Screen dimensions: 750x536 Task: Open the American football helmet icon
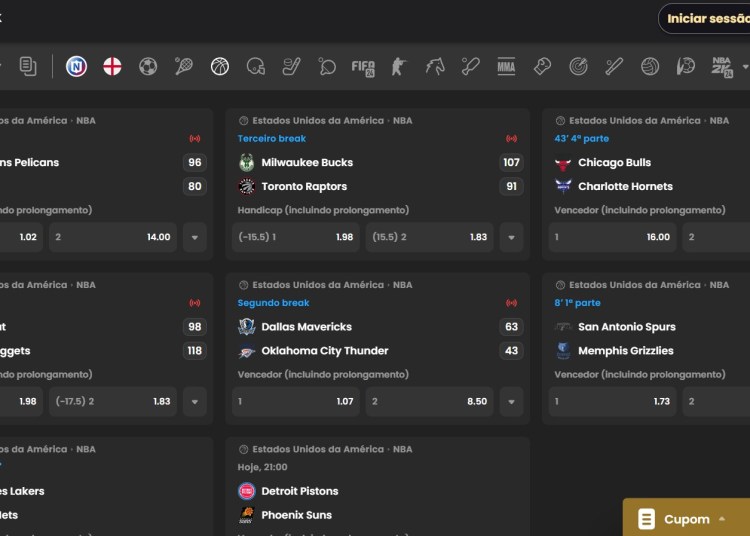pyautogui.click(x=256, y=67)
